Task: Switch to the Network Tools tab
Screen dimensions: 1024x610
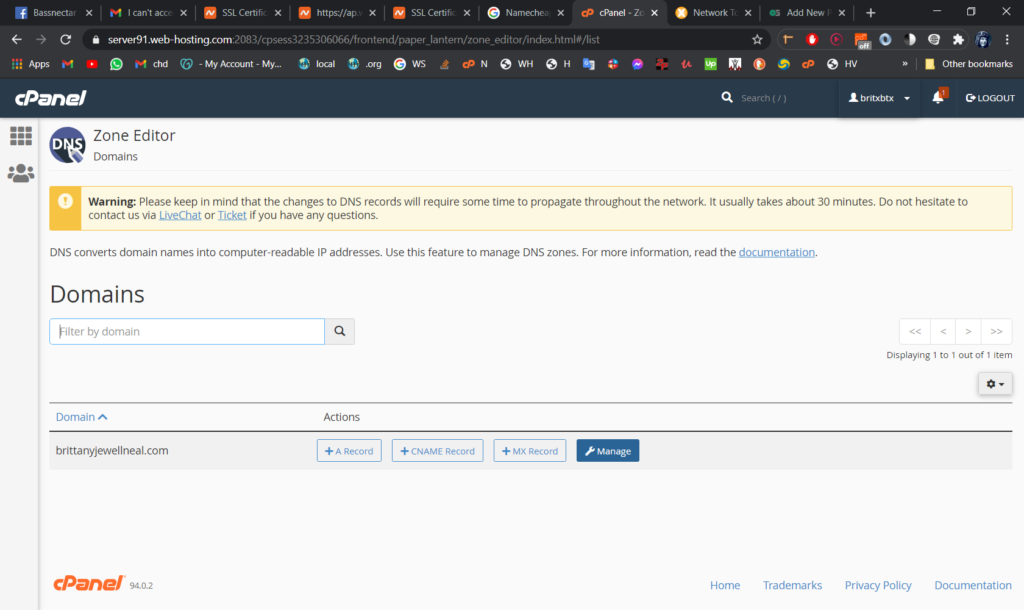Action: [x=715, y=13]
